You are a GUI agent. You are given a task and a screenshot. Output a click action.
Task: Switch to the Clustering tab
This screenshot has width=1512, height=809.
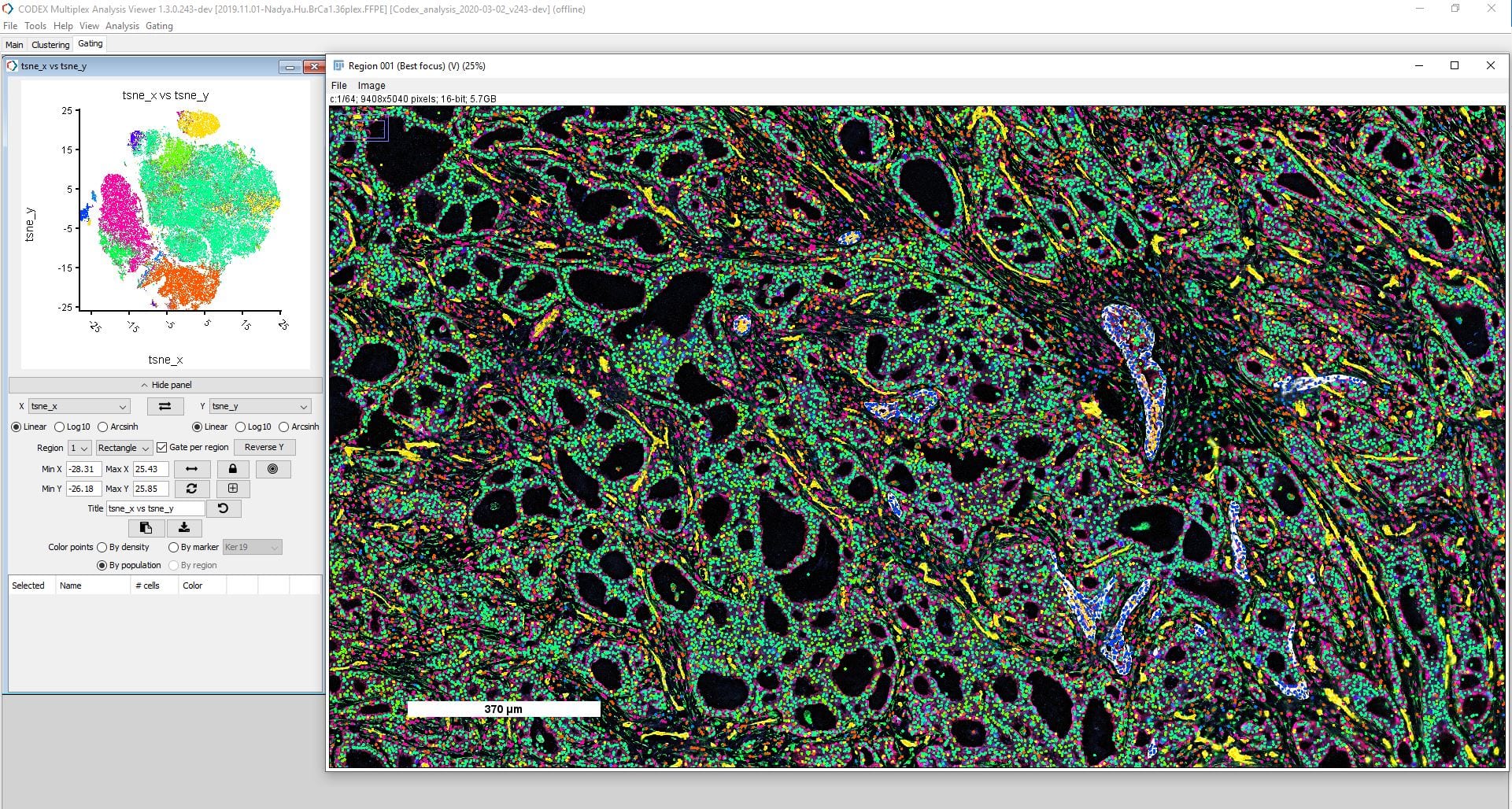[50, 45]
